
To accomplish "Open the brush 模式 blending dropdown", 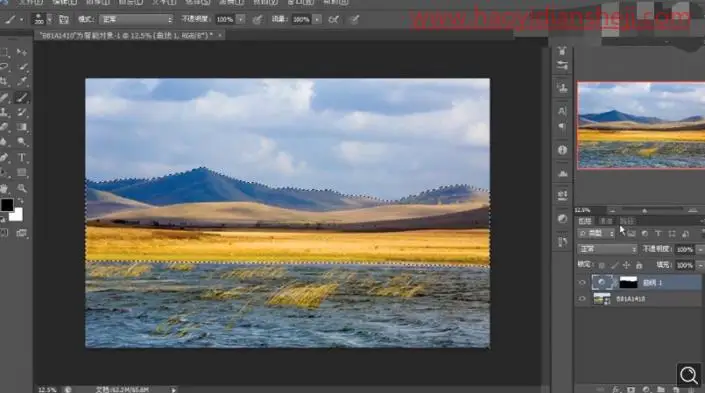I will [x=135, y=19].
